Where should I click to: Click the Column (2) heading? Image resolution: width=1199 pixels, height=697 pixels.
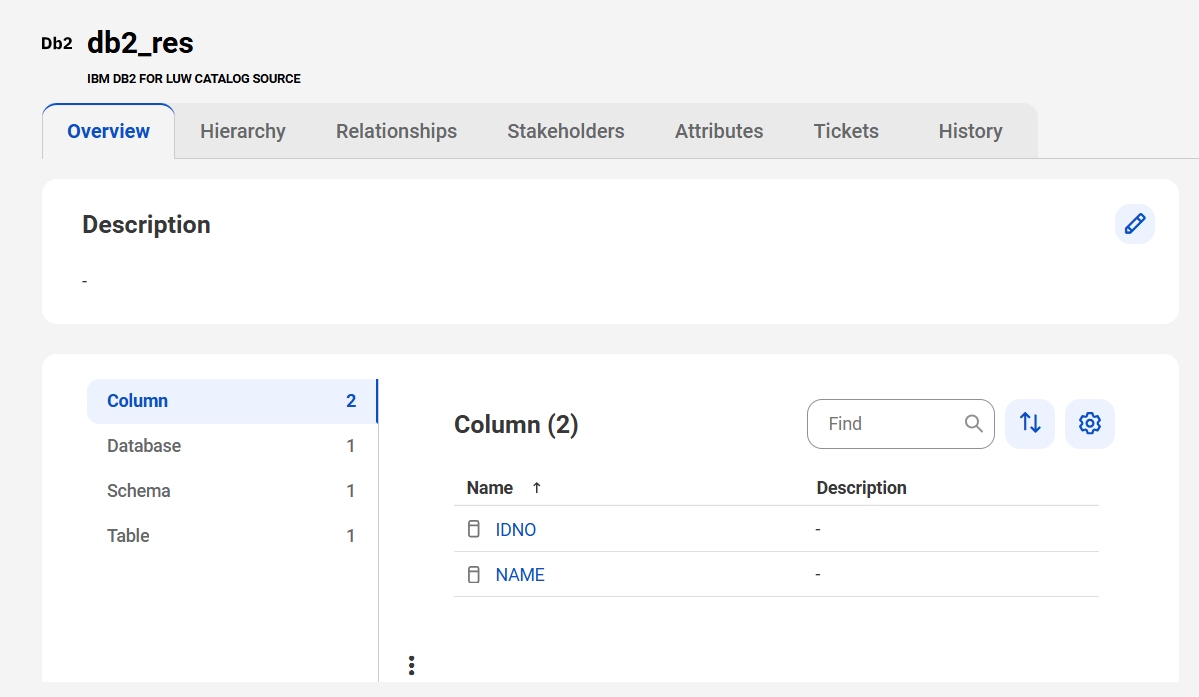coord(516,424)
